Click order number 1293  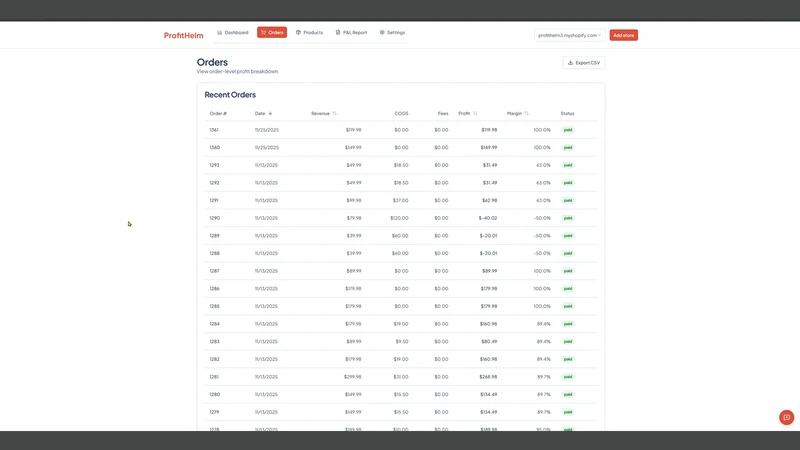click(214, 165)
